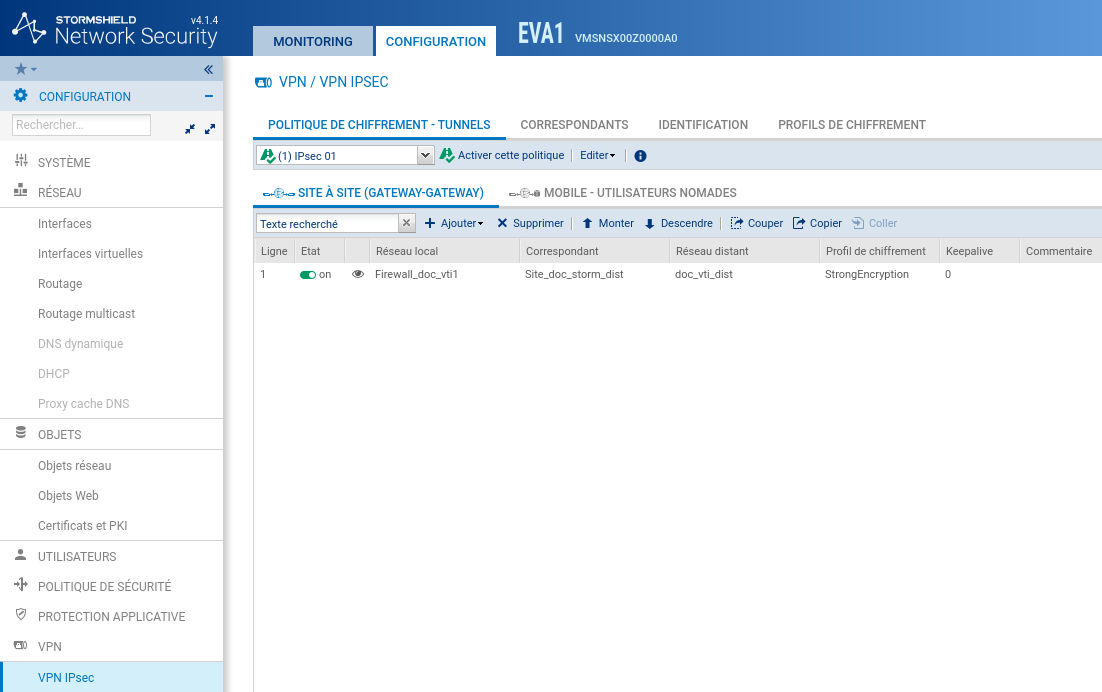Viewport: 1102px width, 692px height.
Task: Open the IPsec 01 policy dropdown
Action: [425, 155]
